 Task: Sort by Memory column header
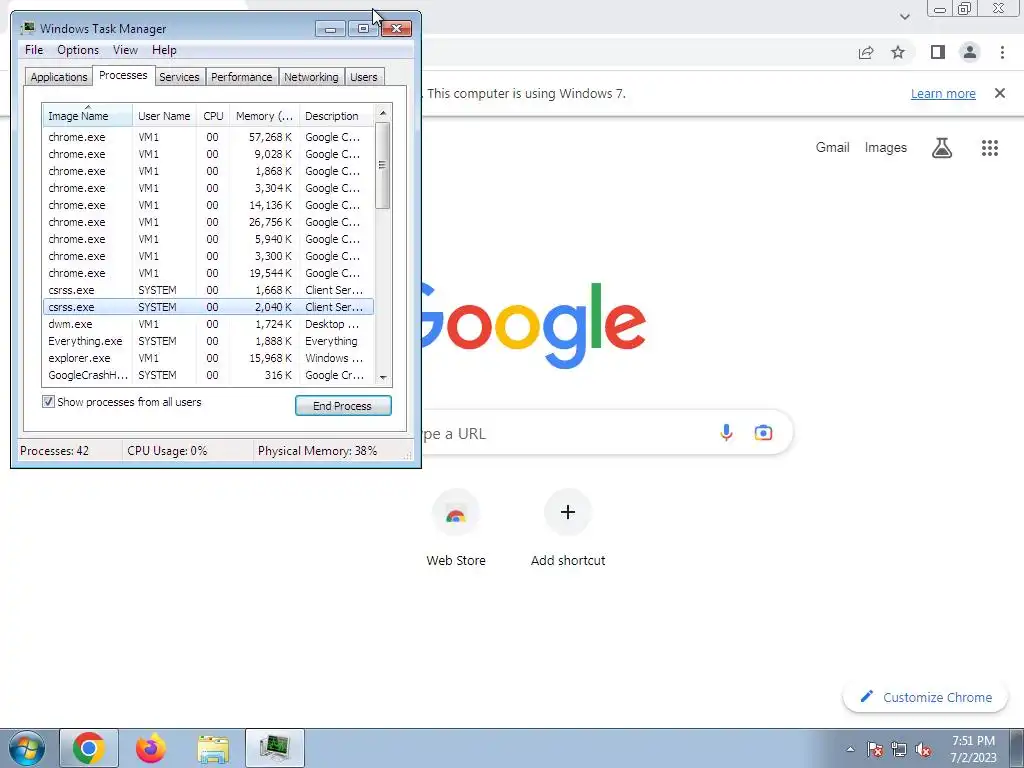[264, 116]
